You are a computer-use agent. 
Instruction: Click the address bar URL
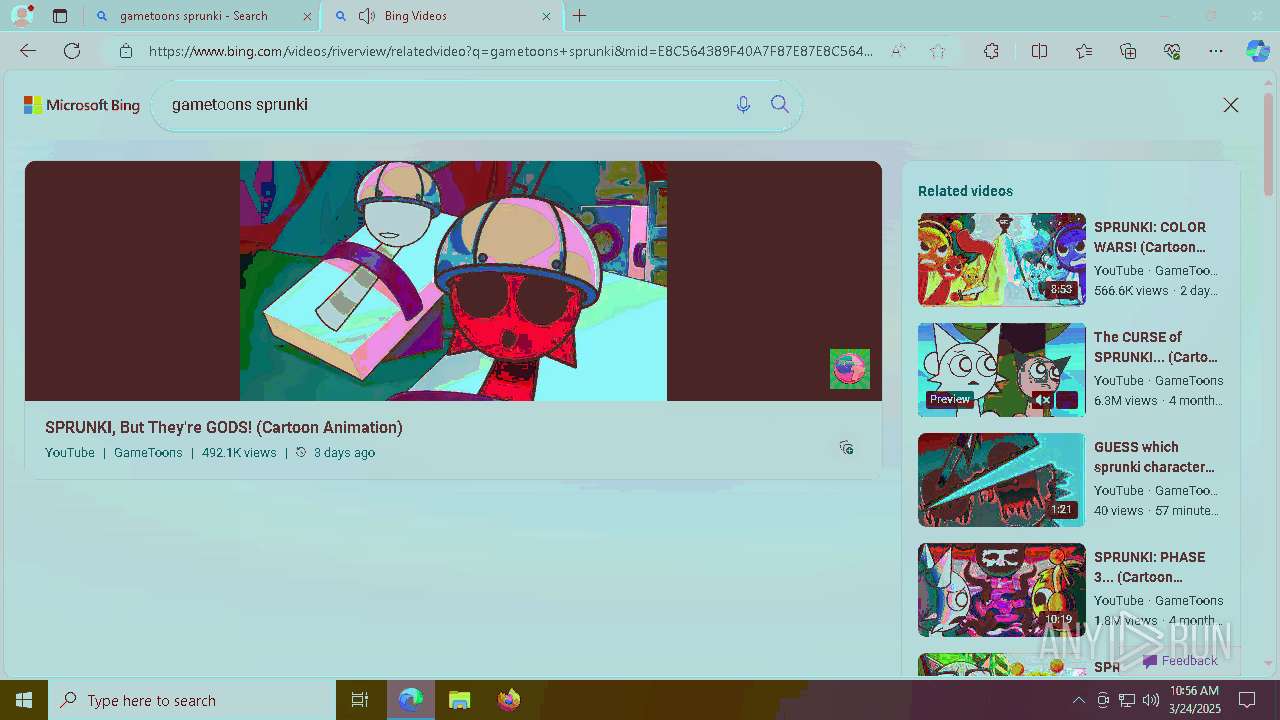(510, 51)
